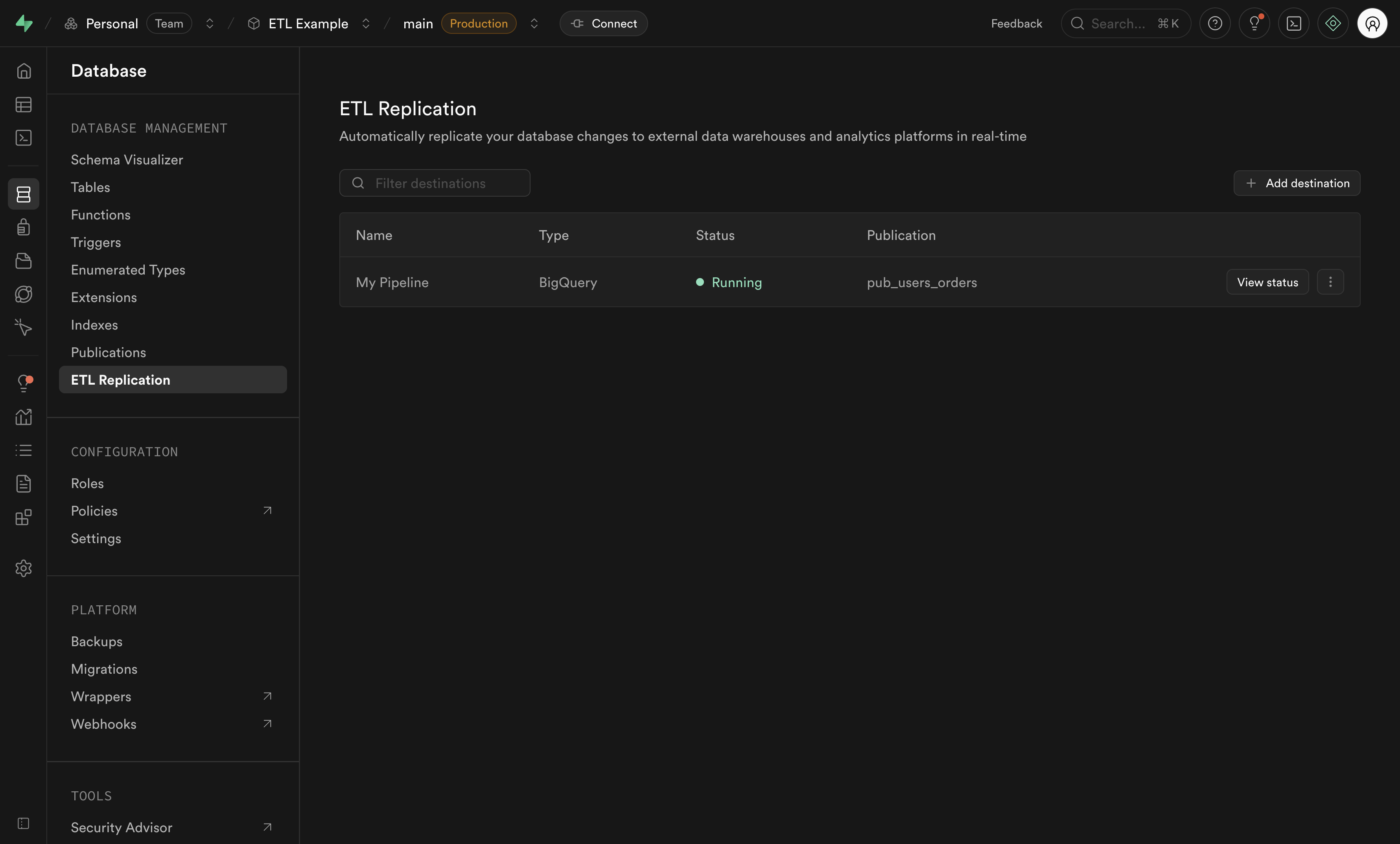Expand the main branch switcher chevrons
1400x844 pixels.
[x=534, y=23]
